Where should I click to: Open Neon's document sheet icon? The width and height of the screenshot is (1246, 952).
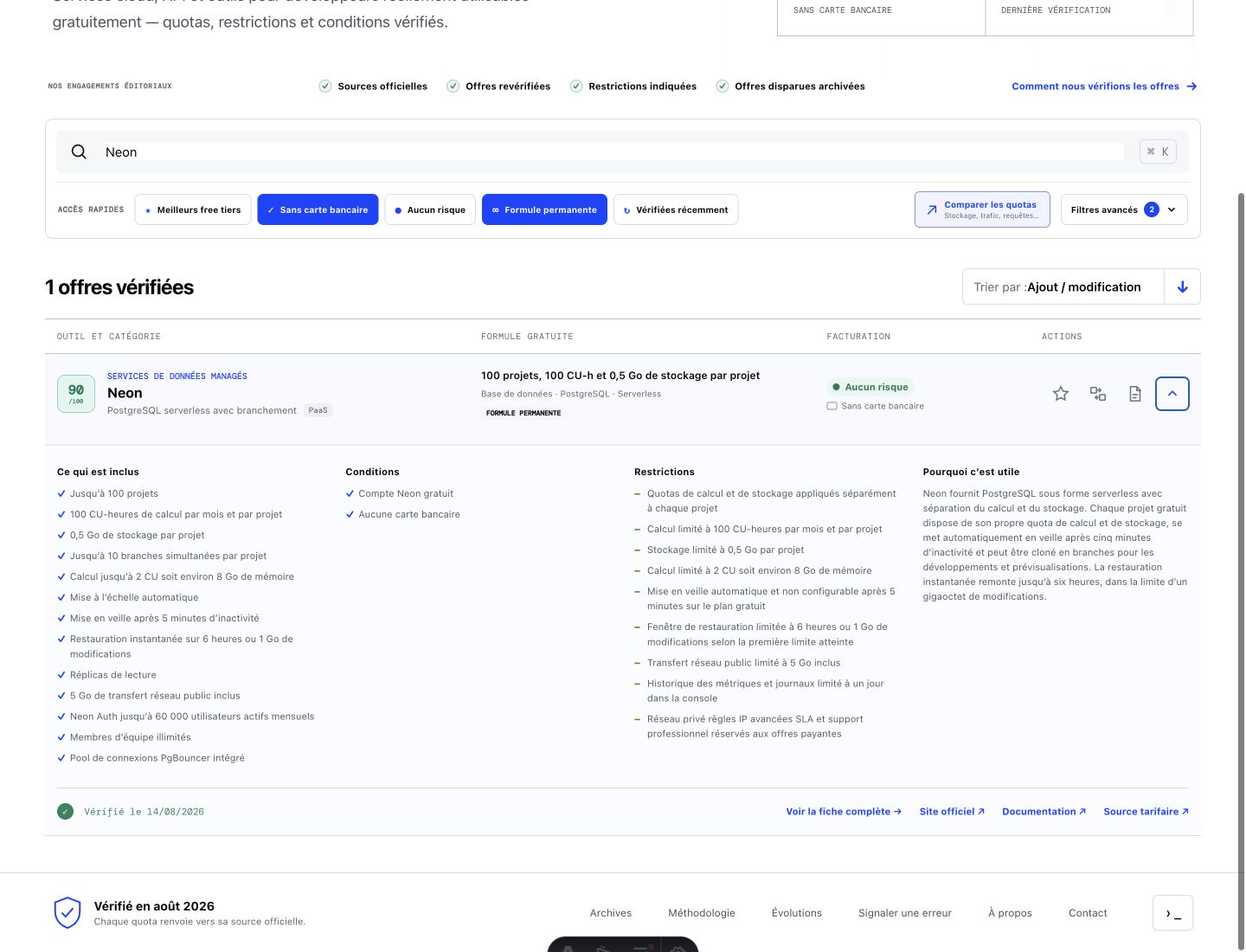click(1135, 394)
